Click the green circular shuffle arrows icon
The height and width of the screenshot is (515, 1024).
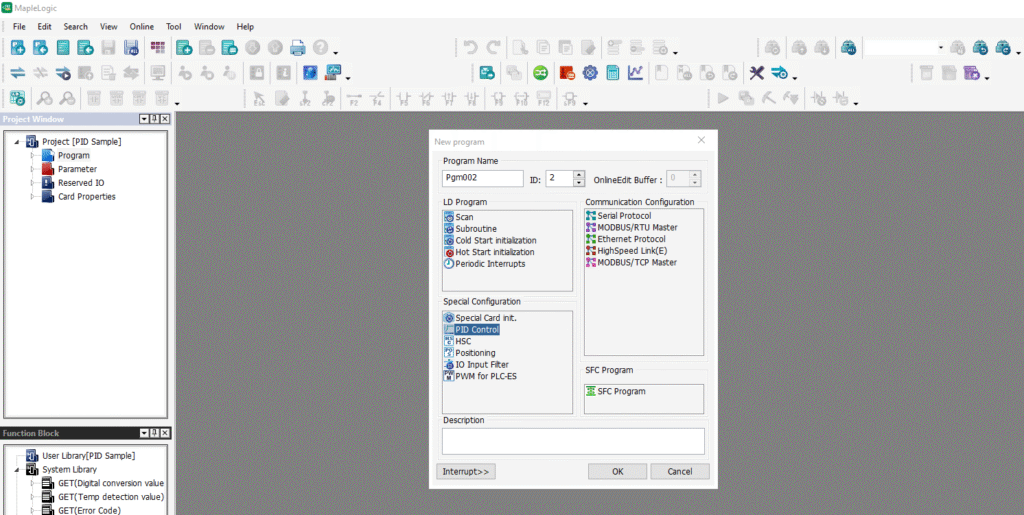(x=540, y=72)
